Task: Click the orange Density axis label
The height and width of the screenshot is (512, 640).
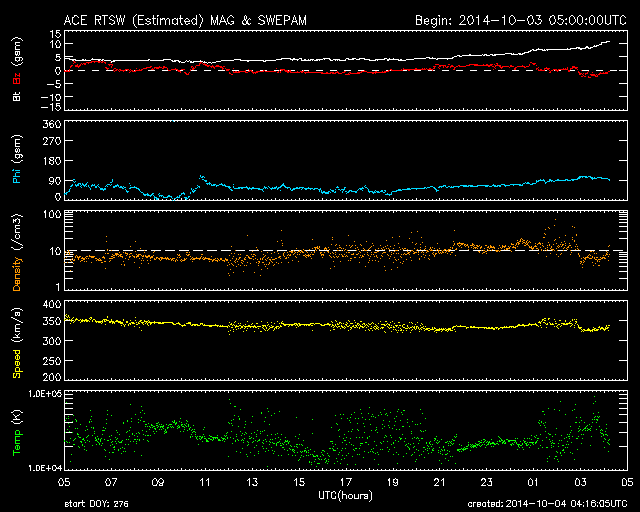Action: coord(17,252)
